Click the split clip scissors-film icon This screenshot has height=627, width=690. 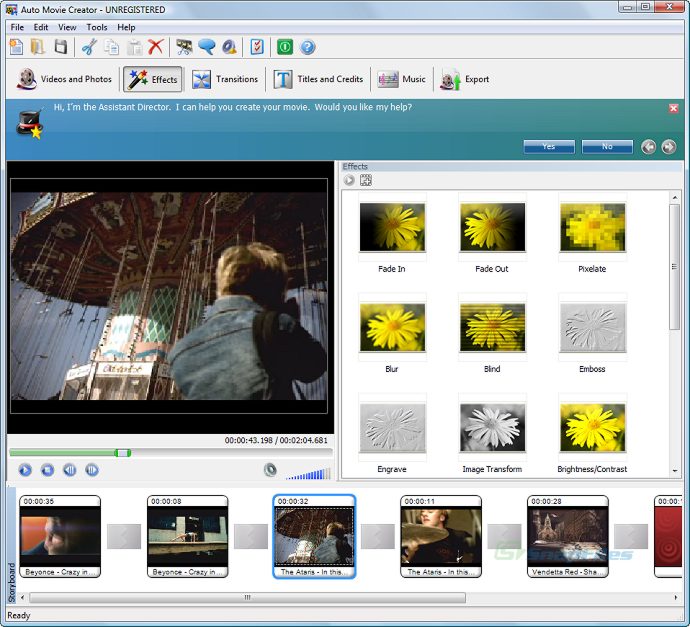[184, 47]
